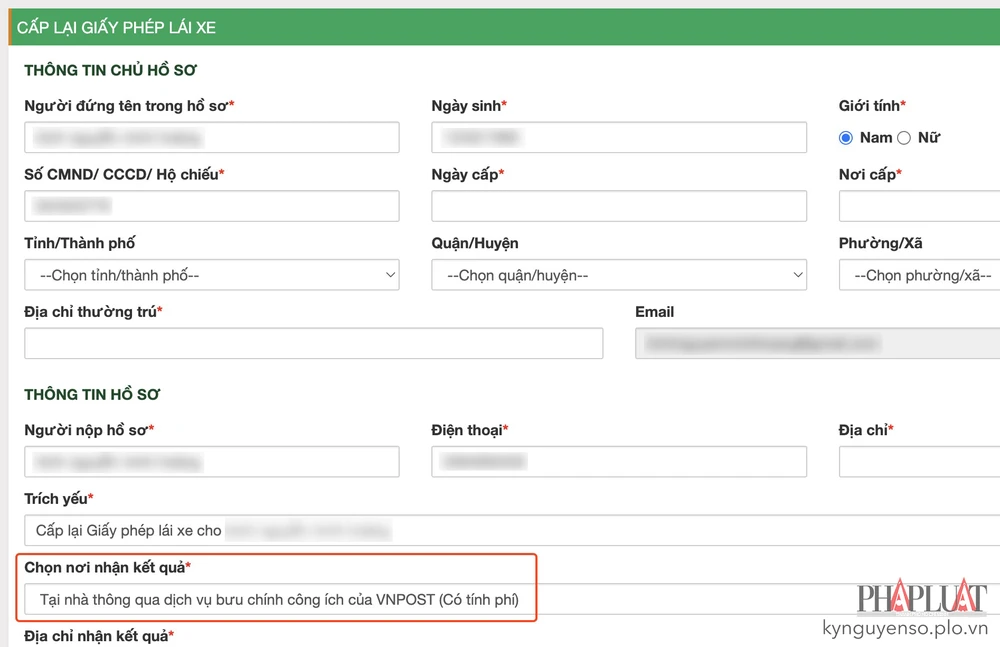Focus the Địa chỉ field under Thông tin hồ sơ

[918, 461]
